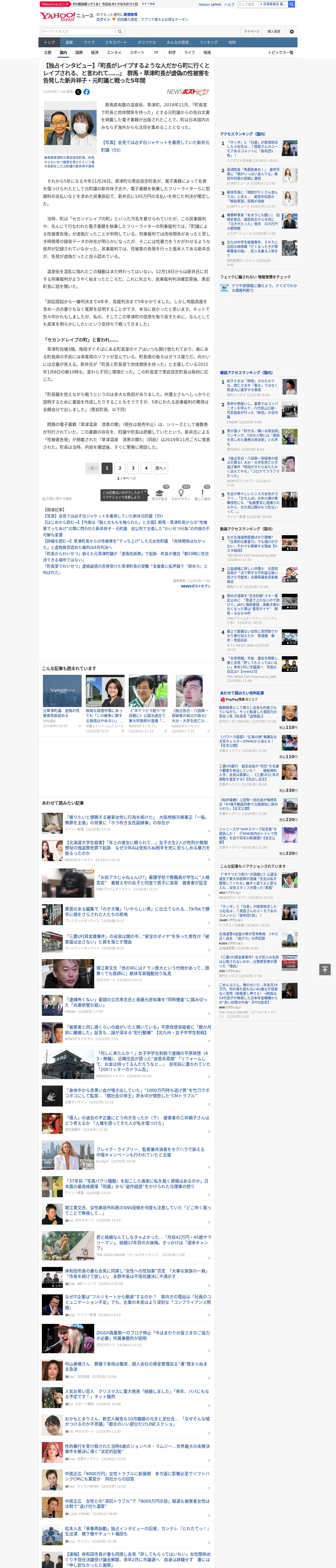Viewport: 336px width, 1568px height.
Task: Open the 主要 category tab
Action: (x=48, y=52)
